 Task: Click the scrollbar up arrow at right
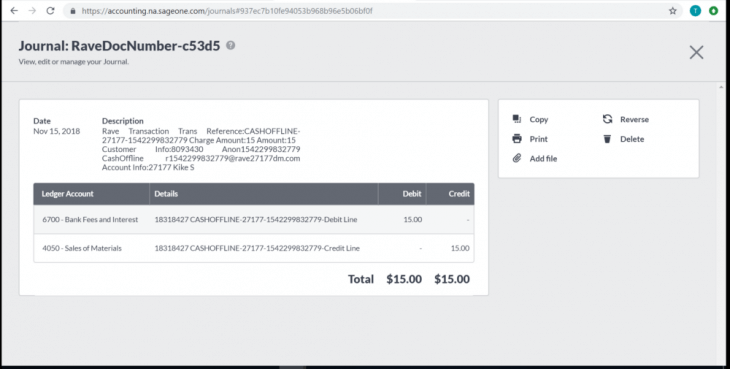pyautogui.click(x=722, y=87)
